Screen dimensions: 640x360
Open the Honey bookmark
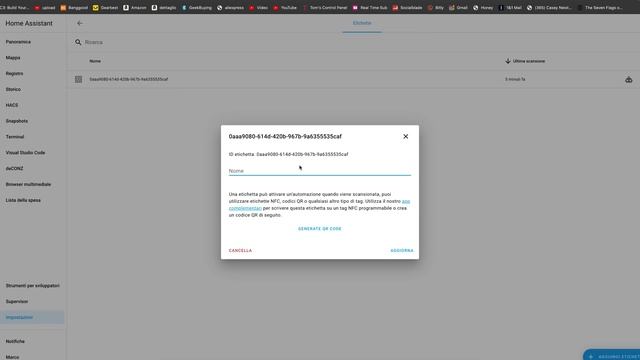(483, 7)
